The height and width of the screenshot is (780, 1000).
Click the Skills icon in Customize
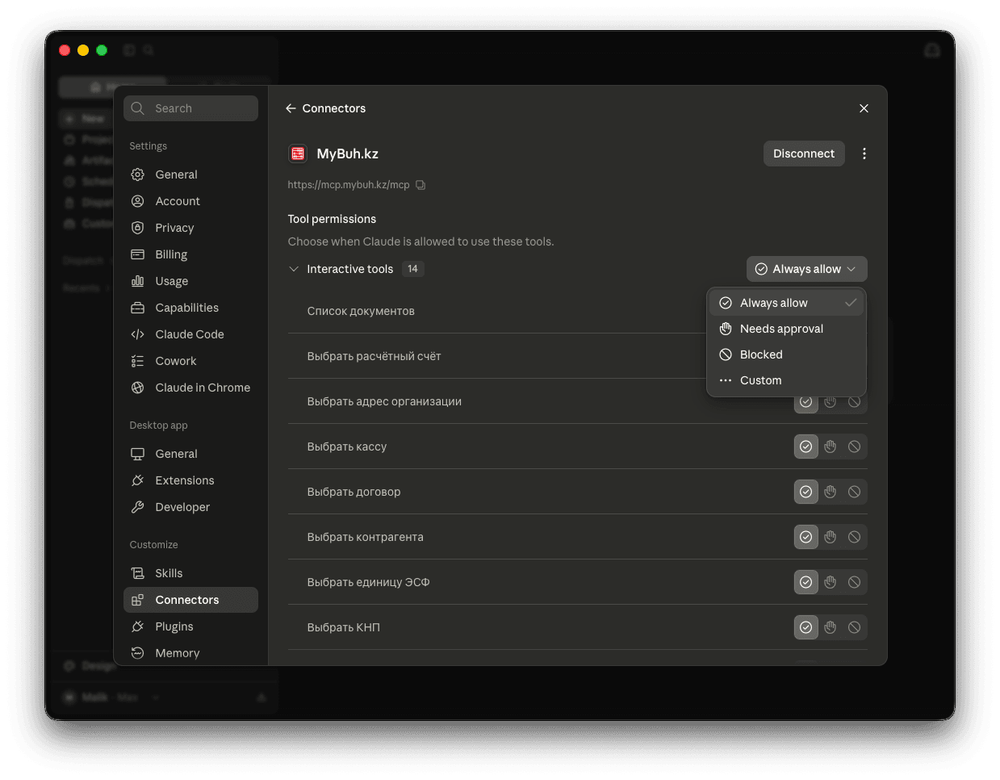pos(138,573)
